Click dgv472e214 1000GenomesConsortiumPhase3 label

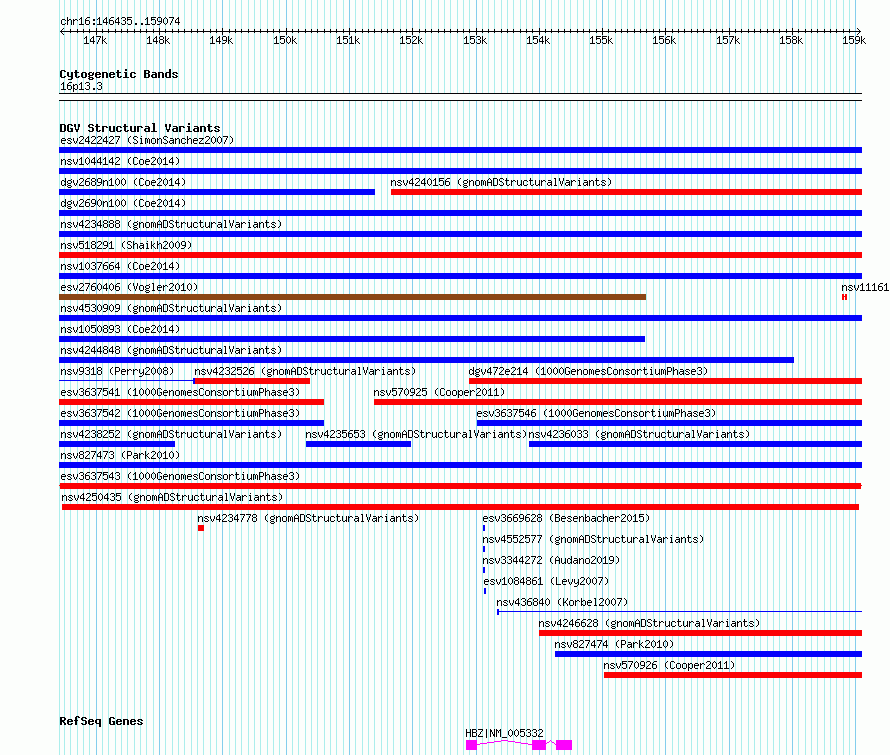click(589, 371)
